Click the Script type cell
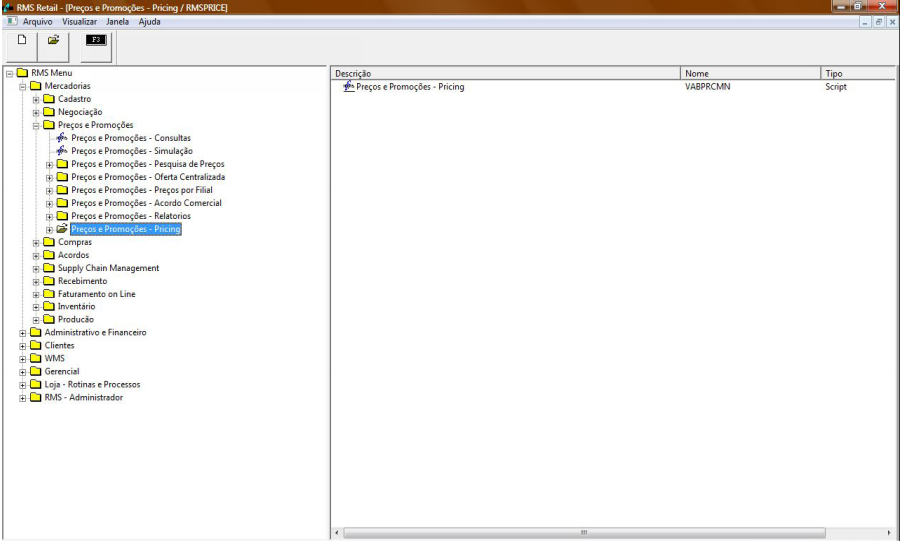This screenshot has height=541, width=900. tap(836, 87)
